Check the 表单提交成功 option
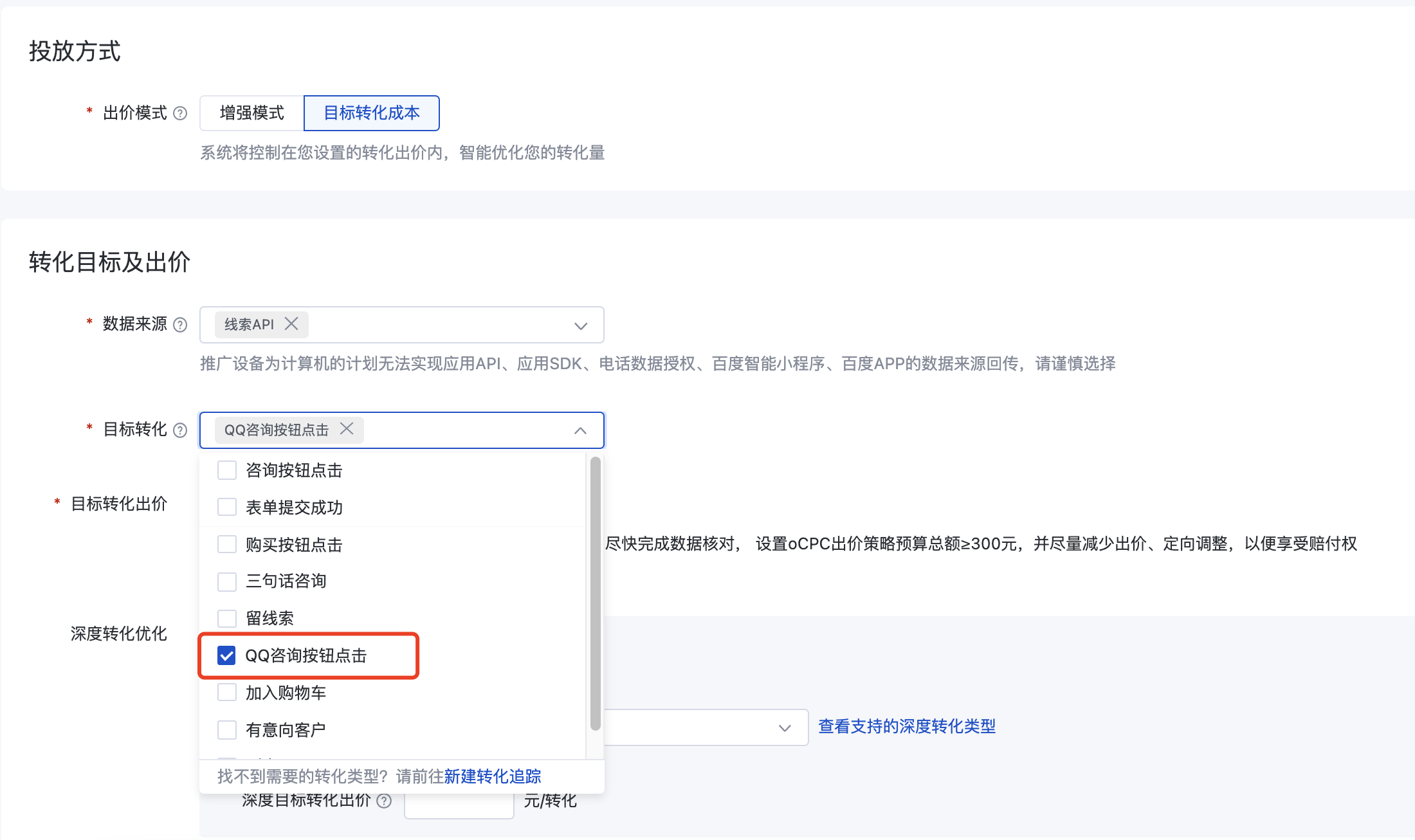This screenshot has height=840, width=1415. 227,507
